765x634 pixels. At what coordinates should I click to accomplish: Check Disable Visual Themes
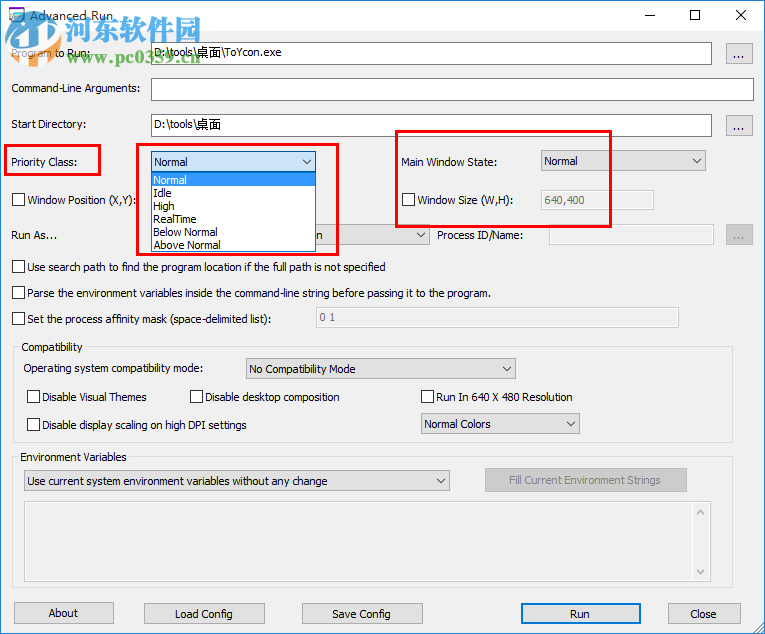pos(34,397)
